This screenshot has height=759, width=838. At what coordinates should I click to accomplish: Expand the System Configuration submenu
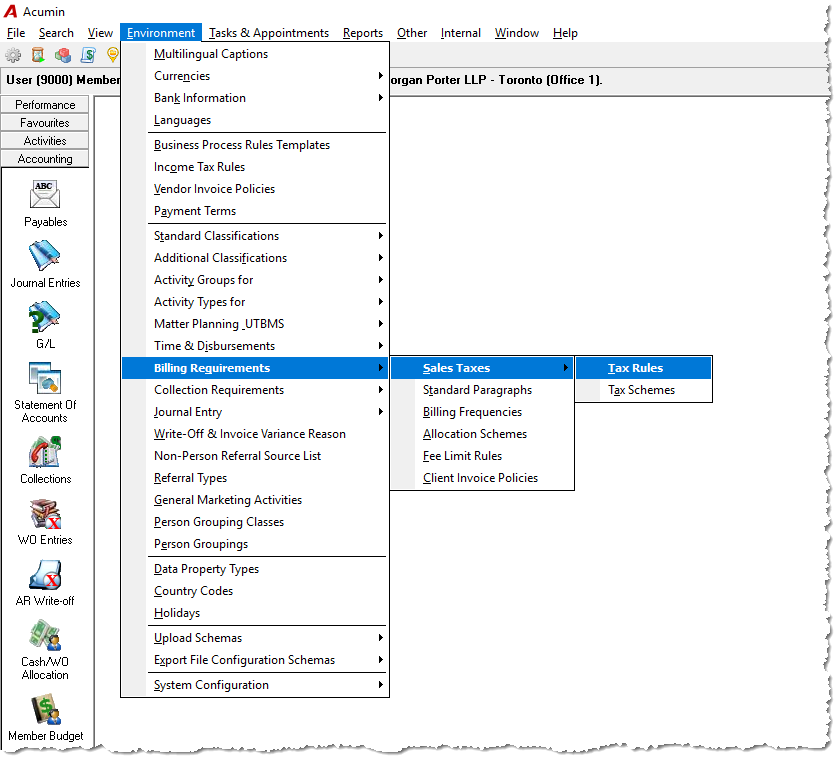254,685
